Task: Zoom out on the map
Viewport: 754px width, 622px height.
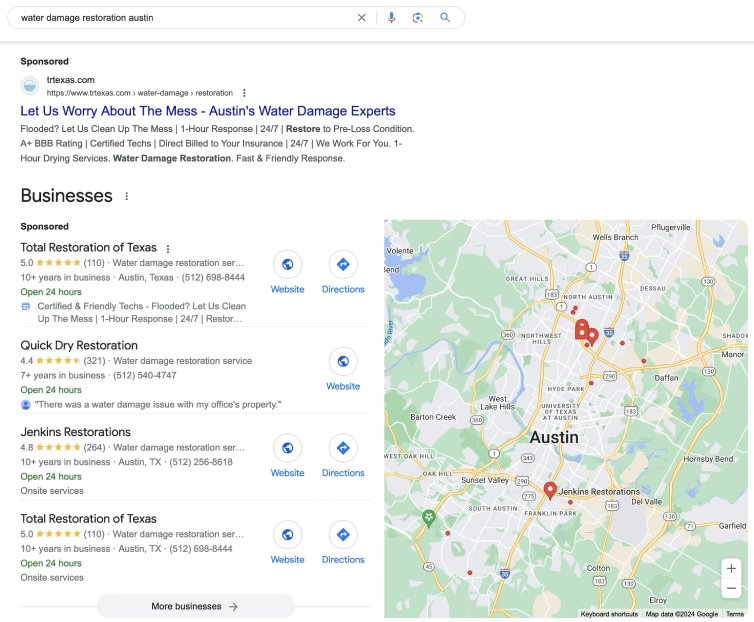Action: tap(731, 589)
